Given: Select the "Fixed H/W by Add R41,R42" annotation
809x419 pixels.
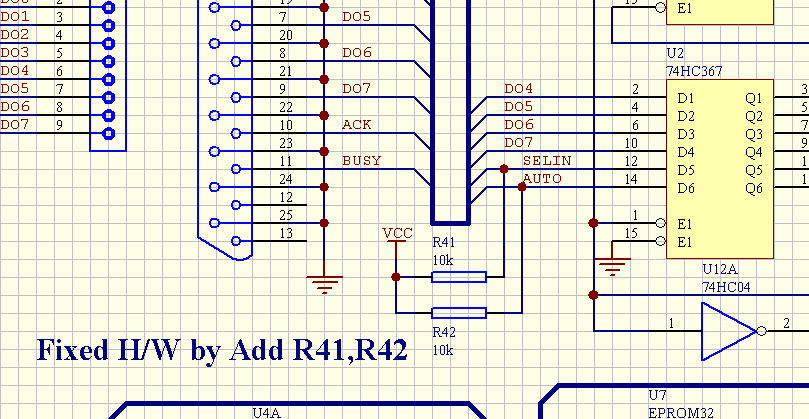Looking at the screenshot, I should point(221,350).
